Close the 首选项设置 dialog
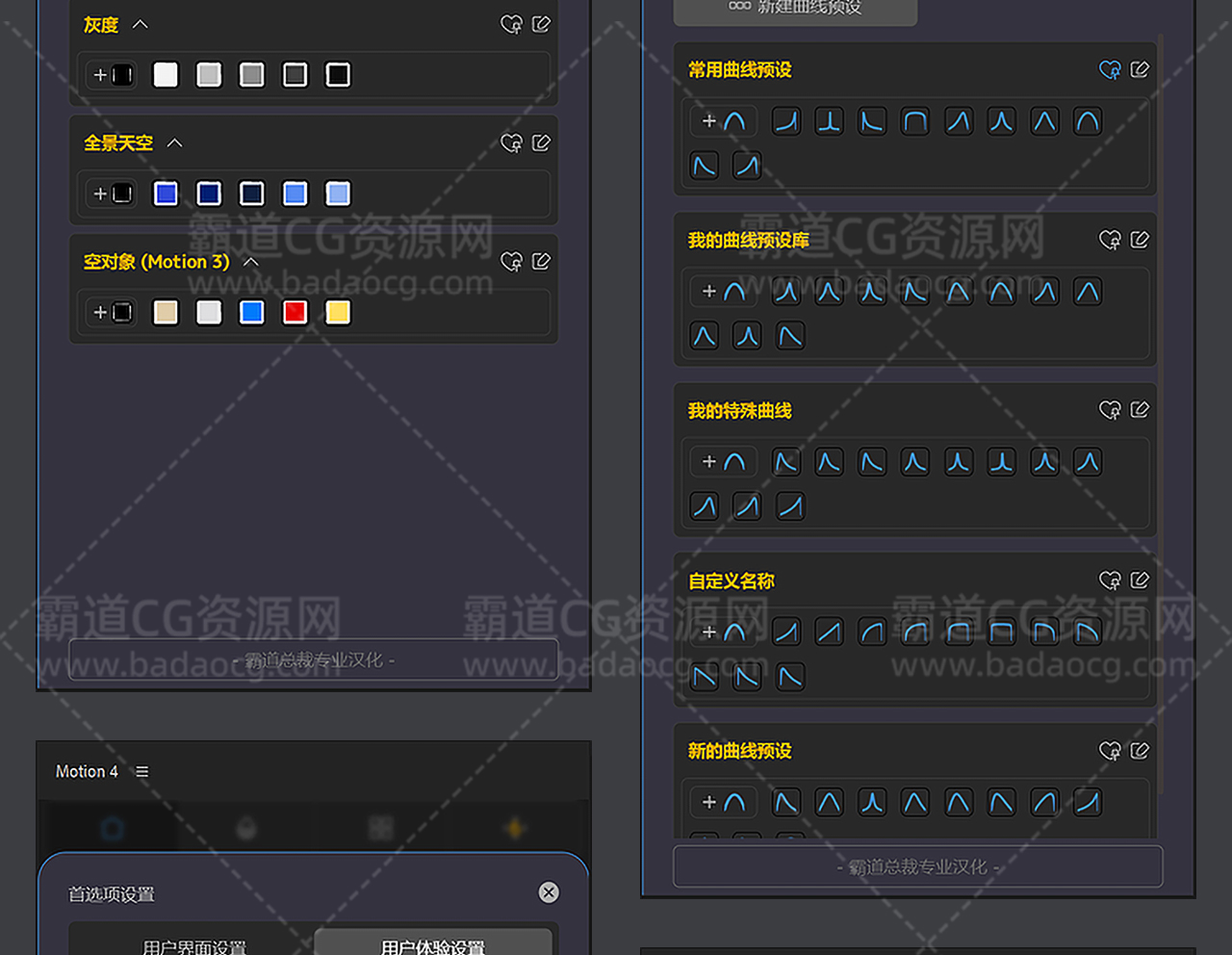Viewport: 1232px width, 955px height. coord(549,892)
